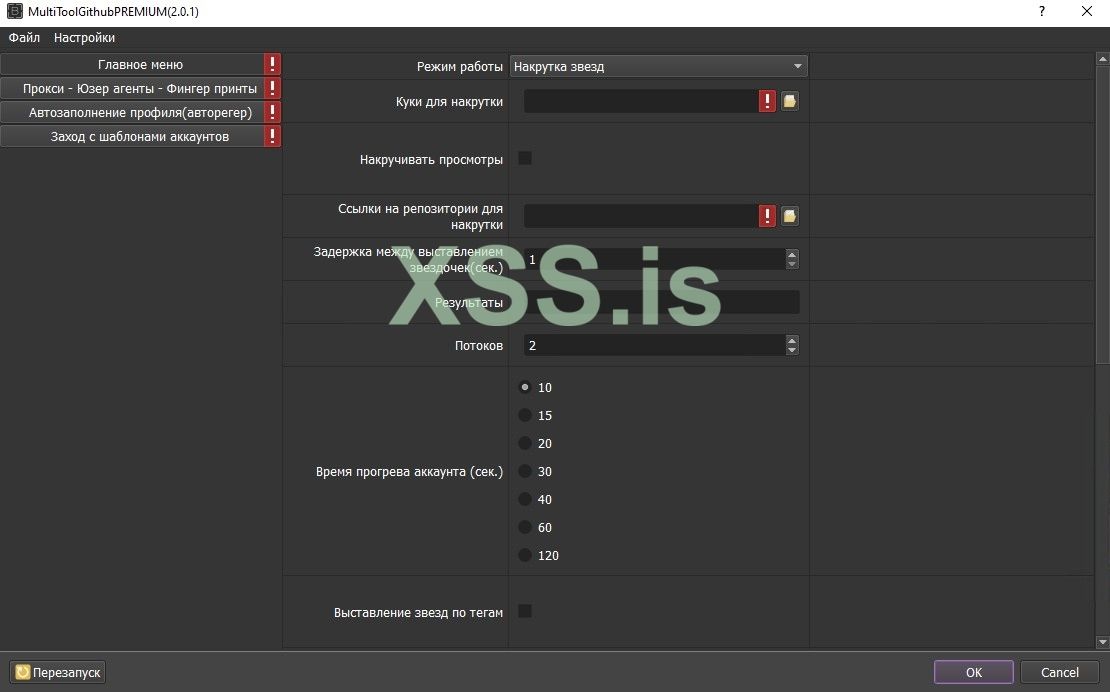
Task: Increase the Потоков thread count
Action: (792, 340)
